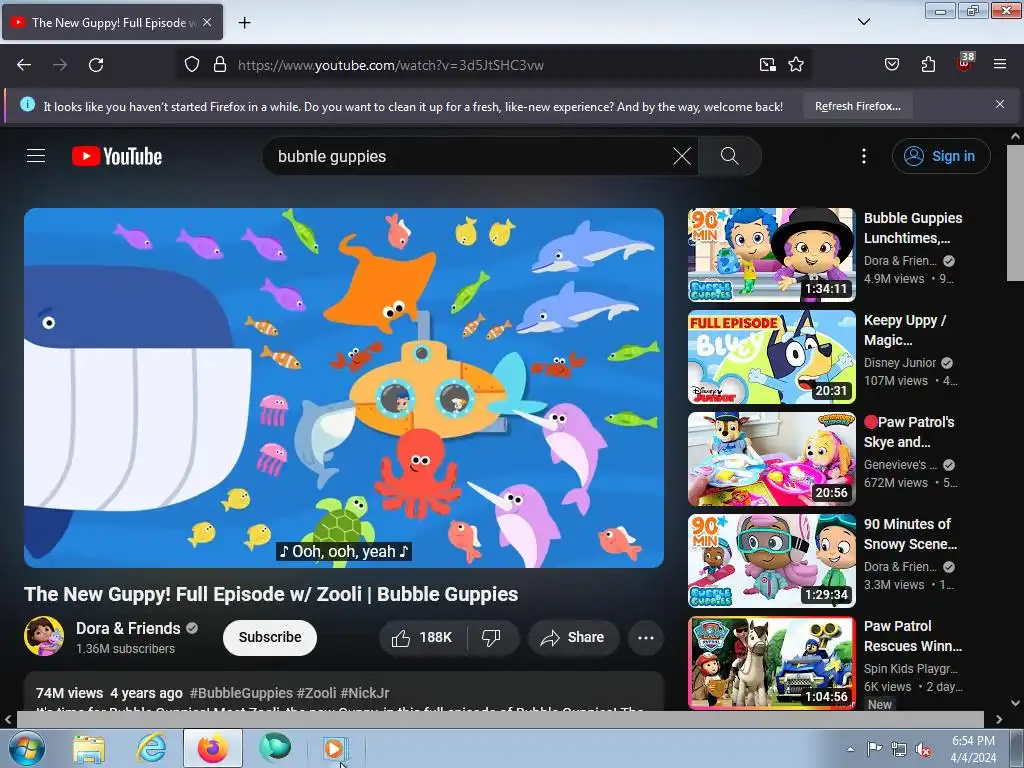Open Paw Patrol Rescues Winn... thumbnail
The image size is (1024, 768).
(x=771, y=662)
